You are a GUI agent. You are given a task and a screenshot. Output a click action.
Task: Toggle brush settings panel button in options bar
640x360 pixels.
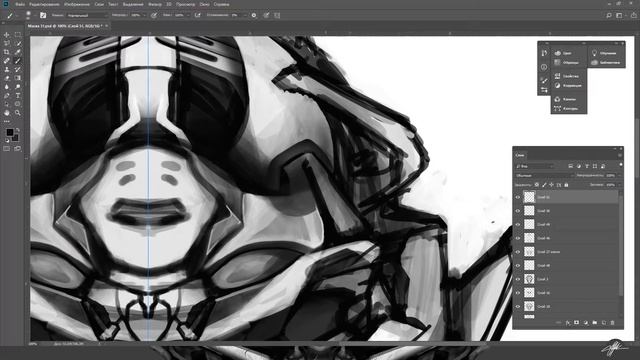(43, 15)
